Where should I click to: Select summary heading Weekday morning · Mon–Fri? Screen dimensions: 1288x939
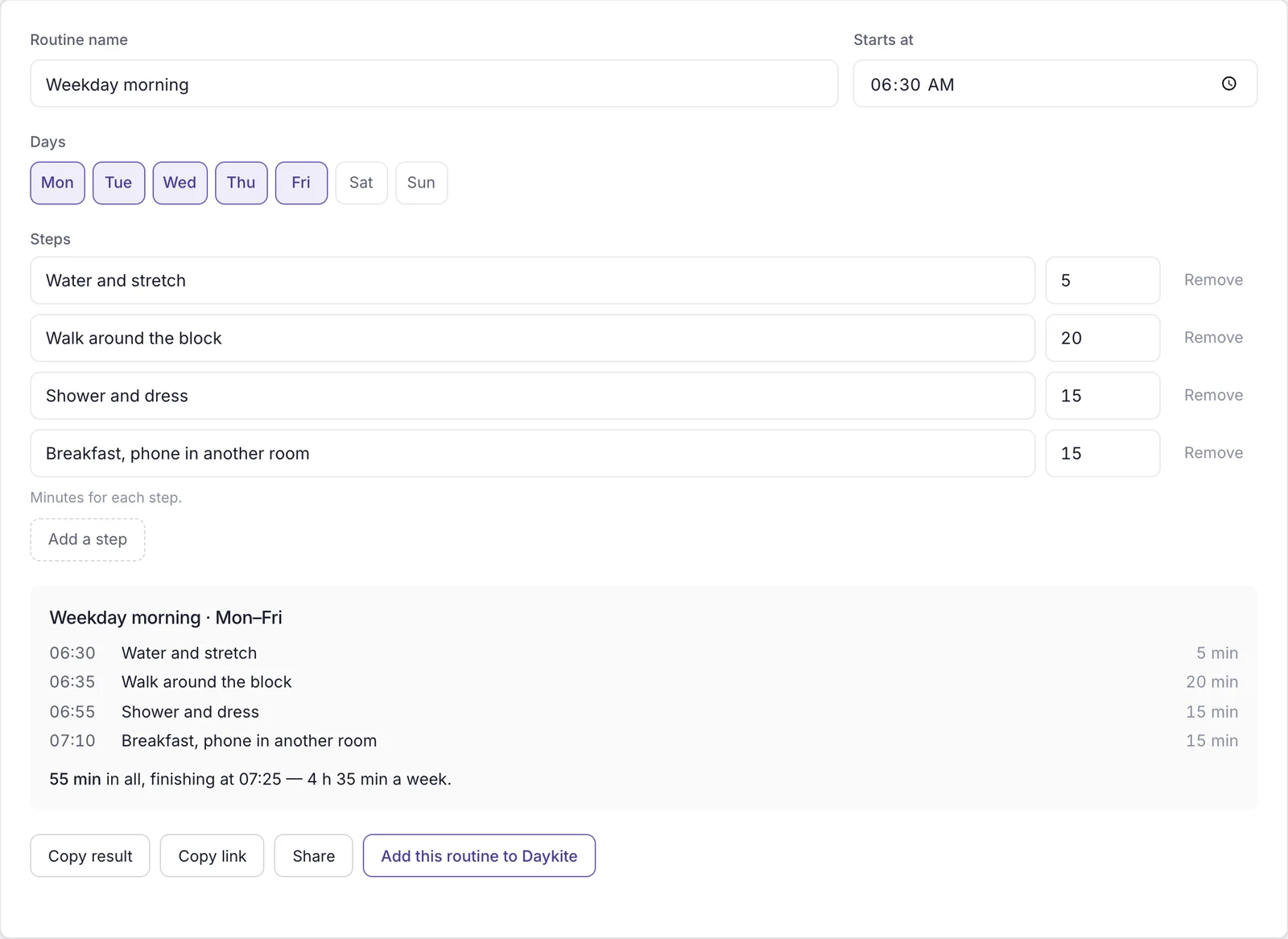[166, 618]
